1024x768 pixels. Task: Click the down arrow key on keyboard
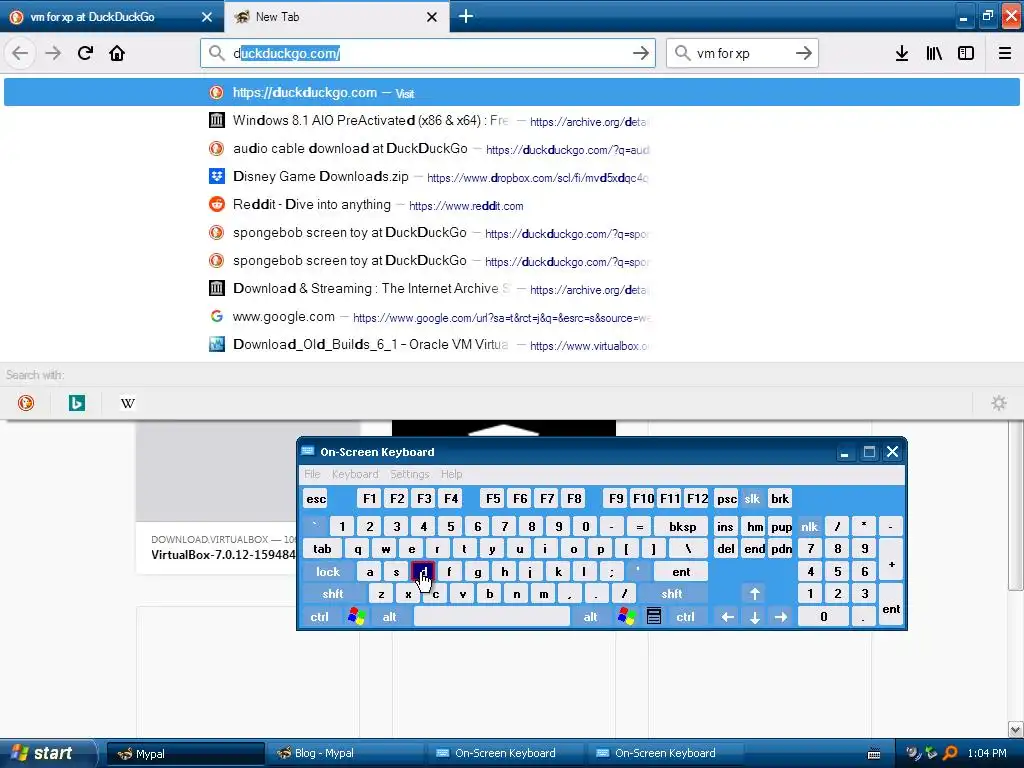pos(754,616)
